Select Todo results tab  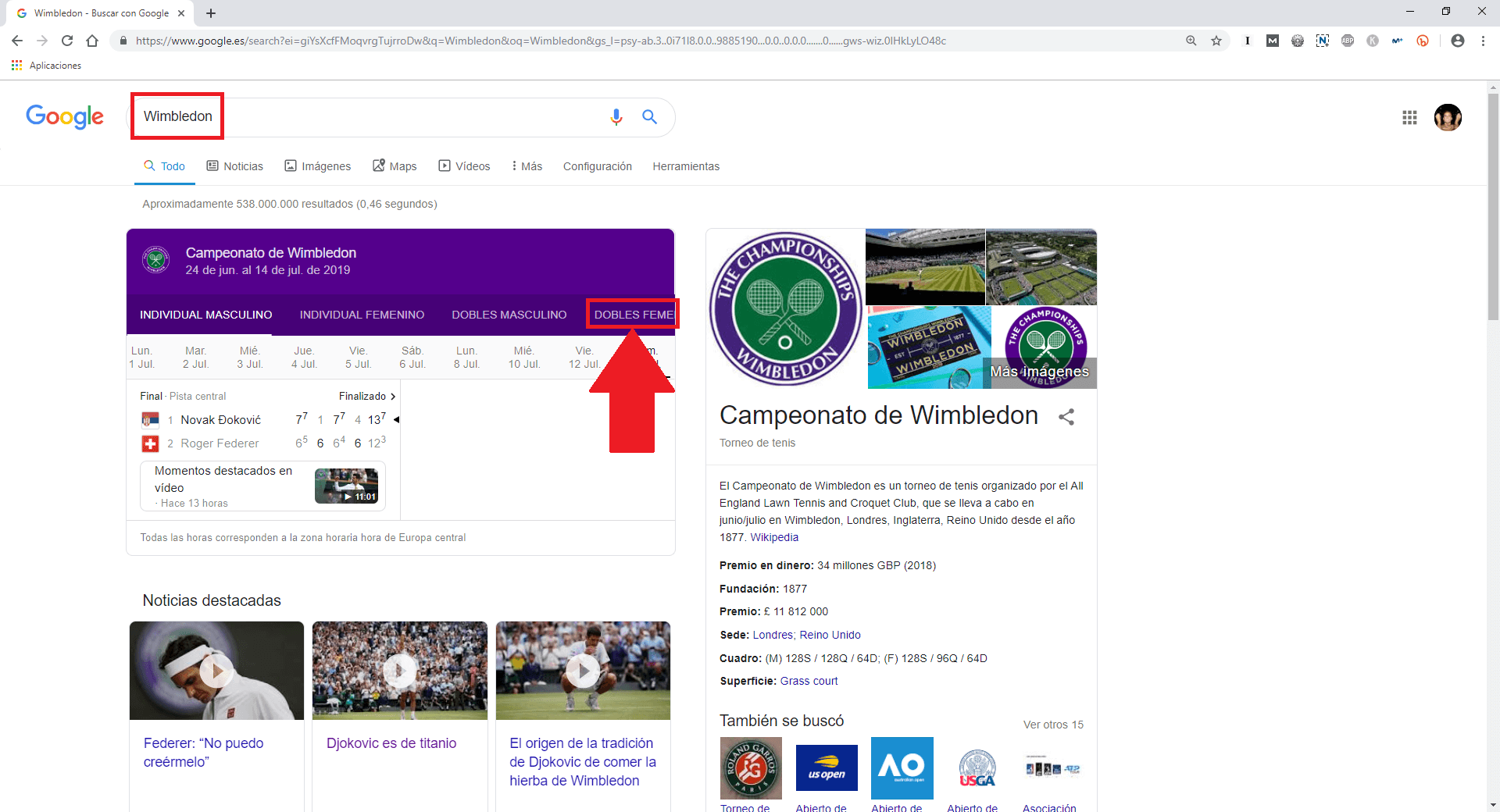pyautogui.click(x=165, y=166)
